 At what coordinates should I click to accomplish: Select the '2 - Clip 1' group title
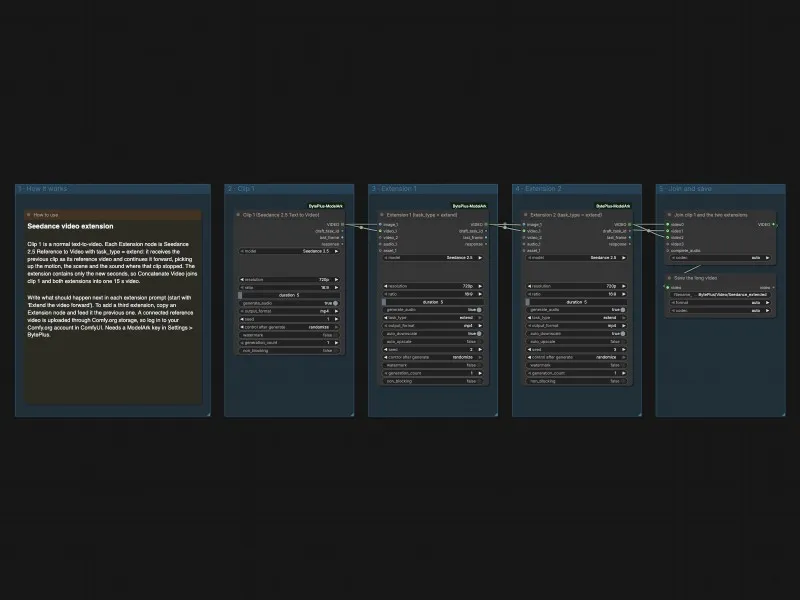241,189
